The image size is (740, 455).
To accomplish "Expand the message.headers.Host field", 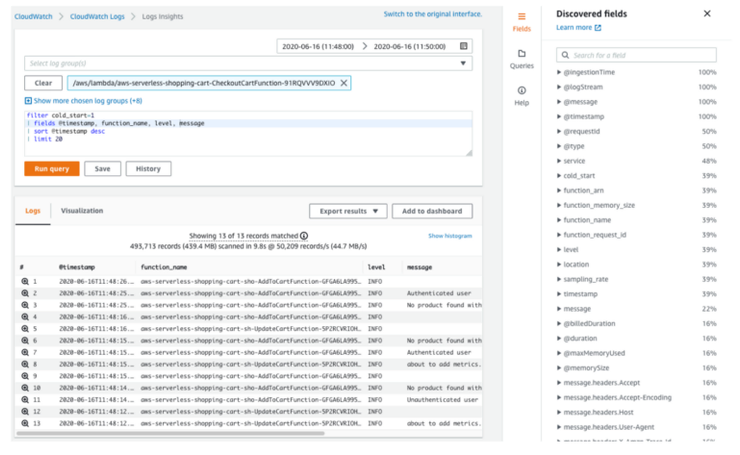I will [x=559, y=412].
